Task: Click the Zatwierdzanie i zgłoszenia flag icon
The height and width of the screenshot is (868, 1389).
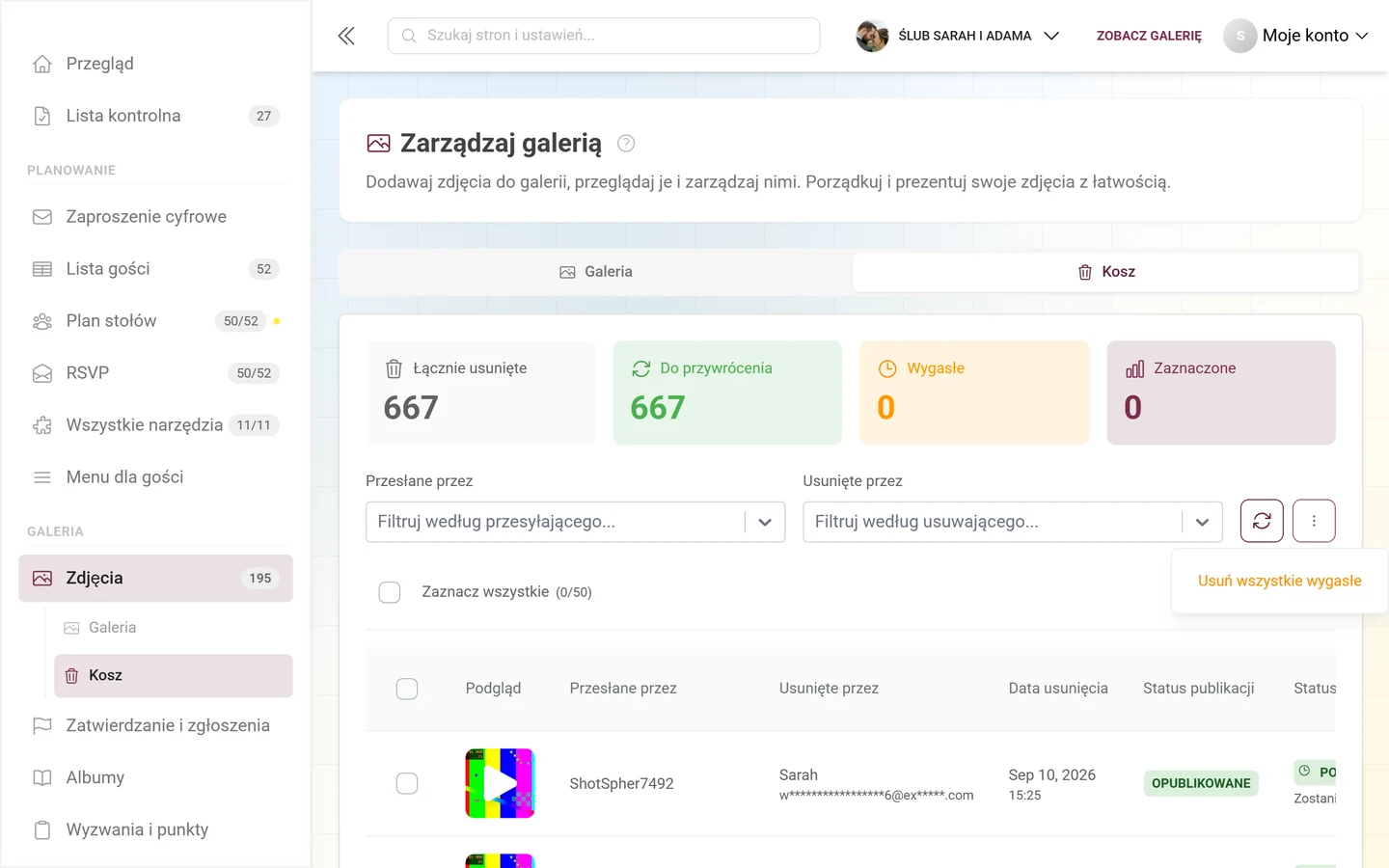Action: 42,725
